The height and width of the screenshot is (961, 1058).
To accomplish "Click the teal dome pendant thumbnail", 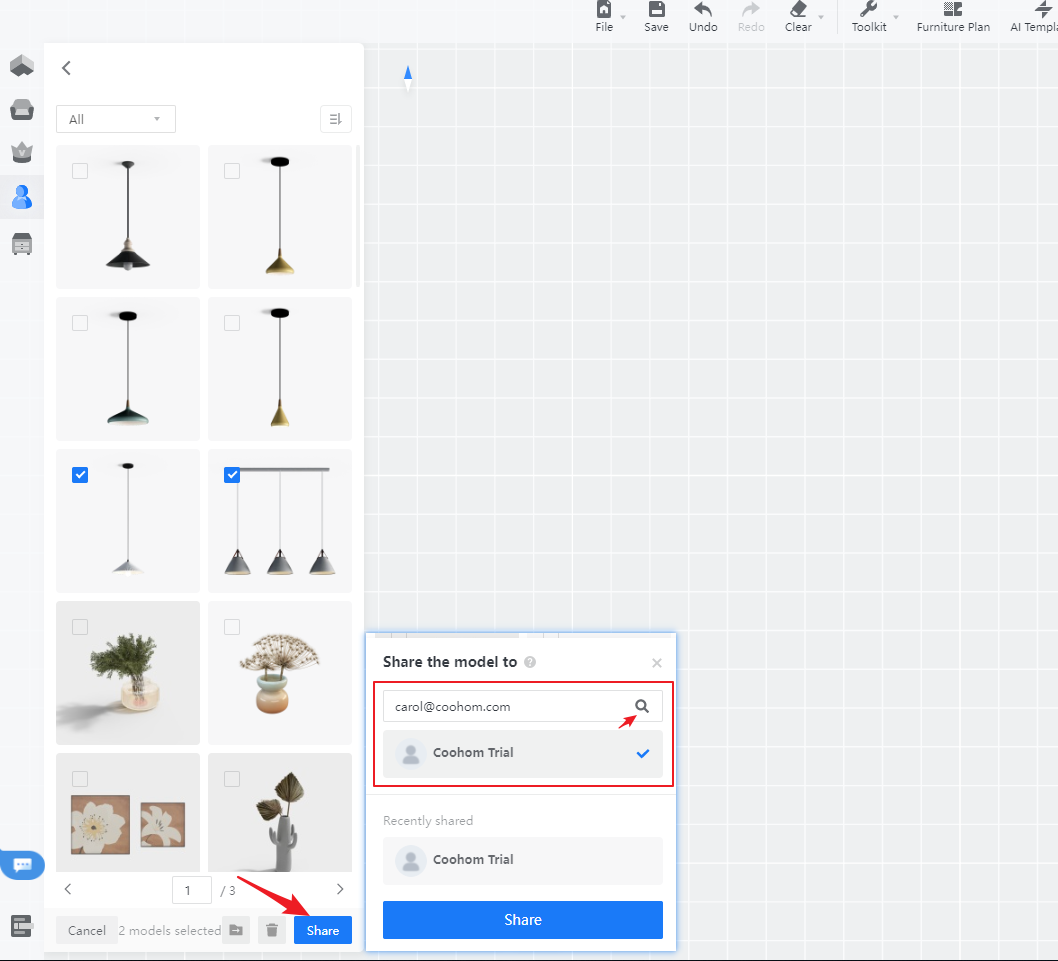I will pos(128,368).
